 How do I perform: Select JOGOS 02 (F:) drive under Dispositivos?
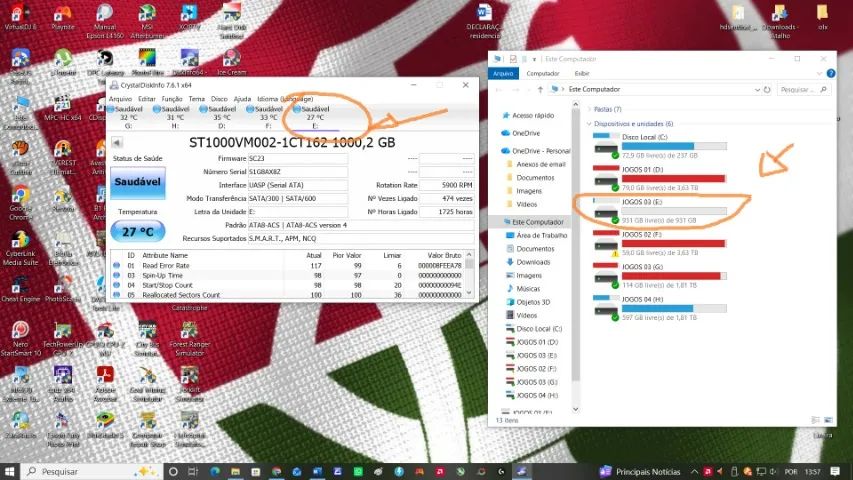tap(660, 243)
